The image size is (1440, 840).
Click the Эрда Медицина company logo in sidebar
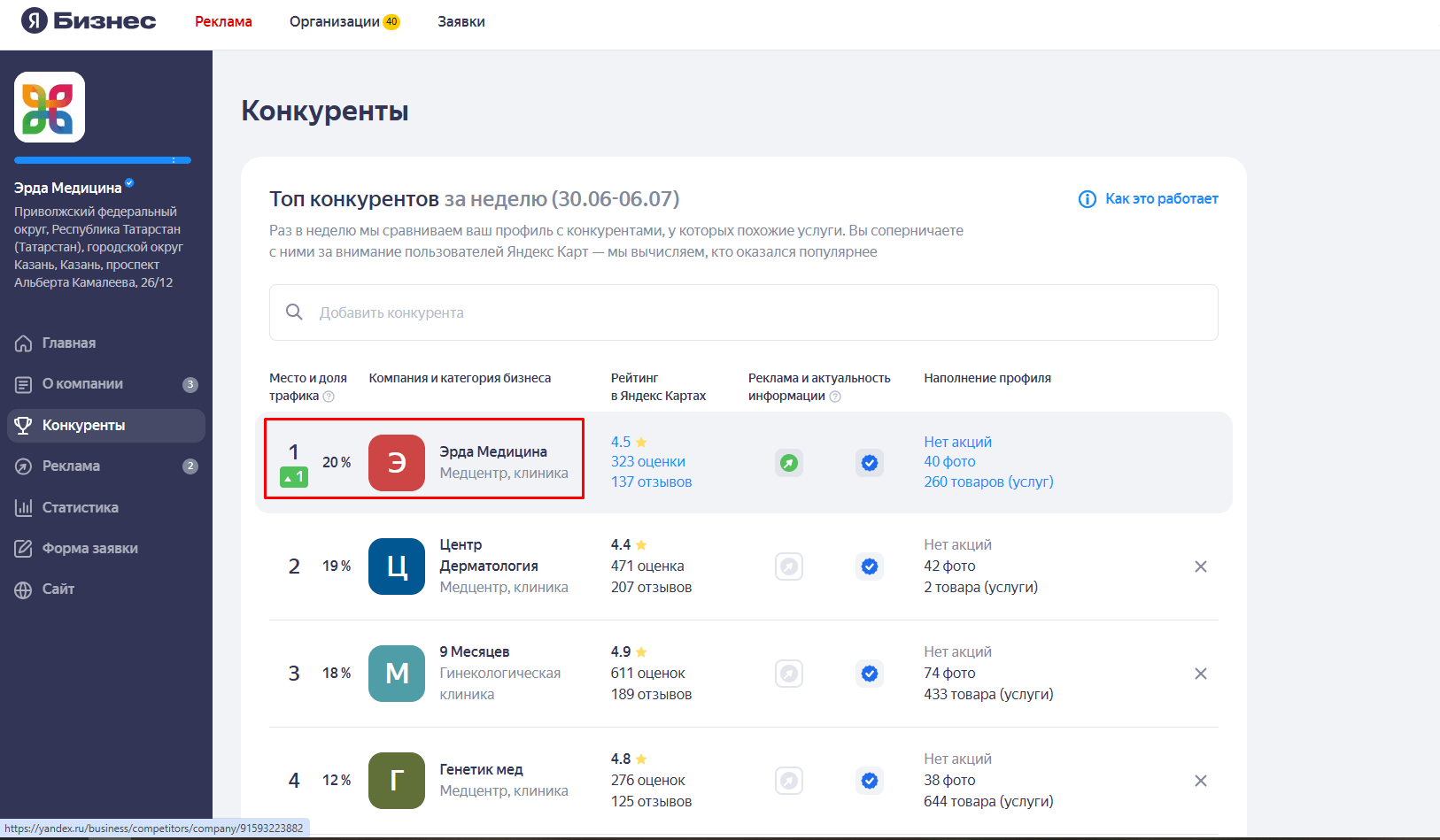pos(50,107)
